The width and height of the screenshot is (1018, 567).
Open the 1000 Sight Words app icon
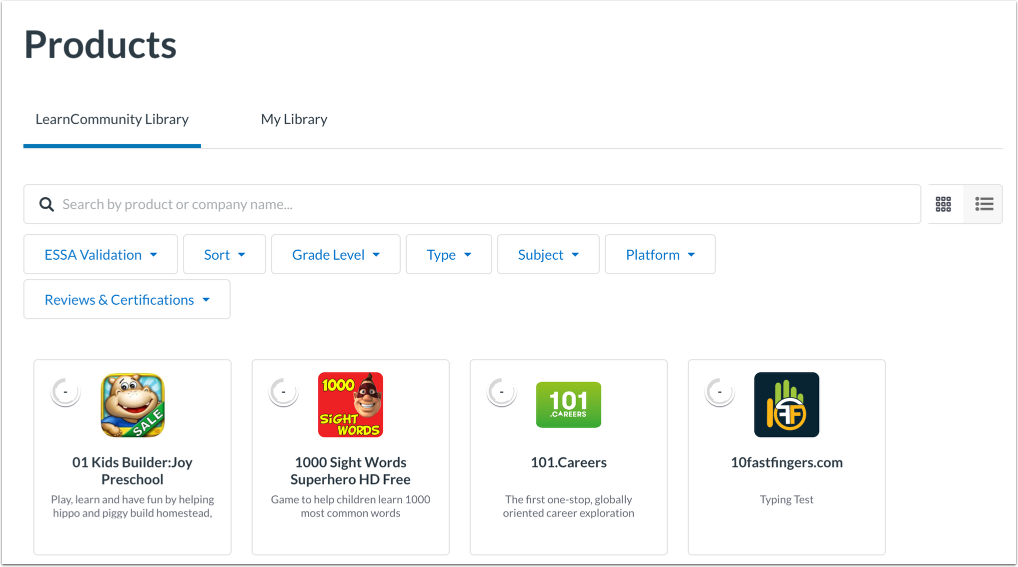(351, 405)
